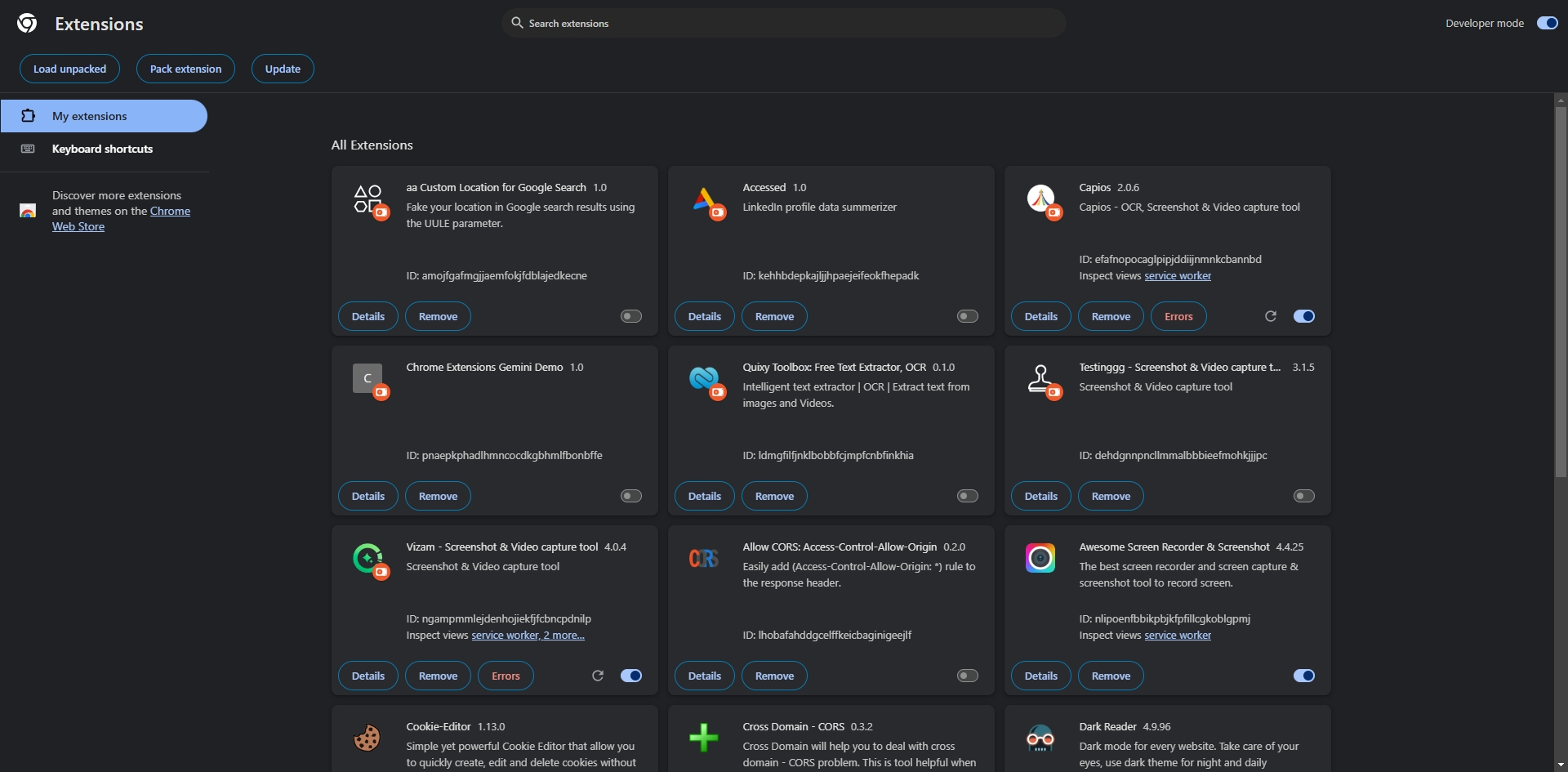Disable the Capios extension

(x=1304, y=316)
